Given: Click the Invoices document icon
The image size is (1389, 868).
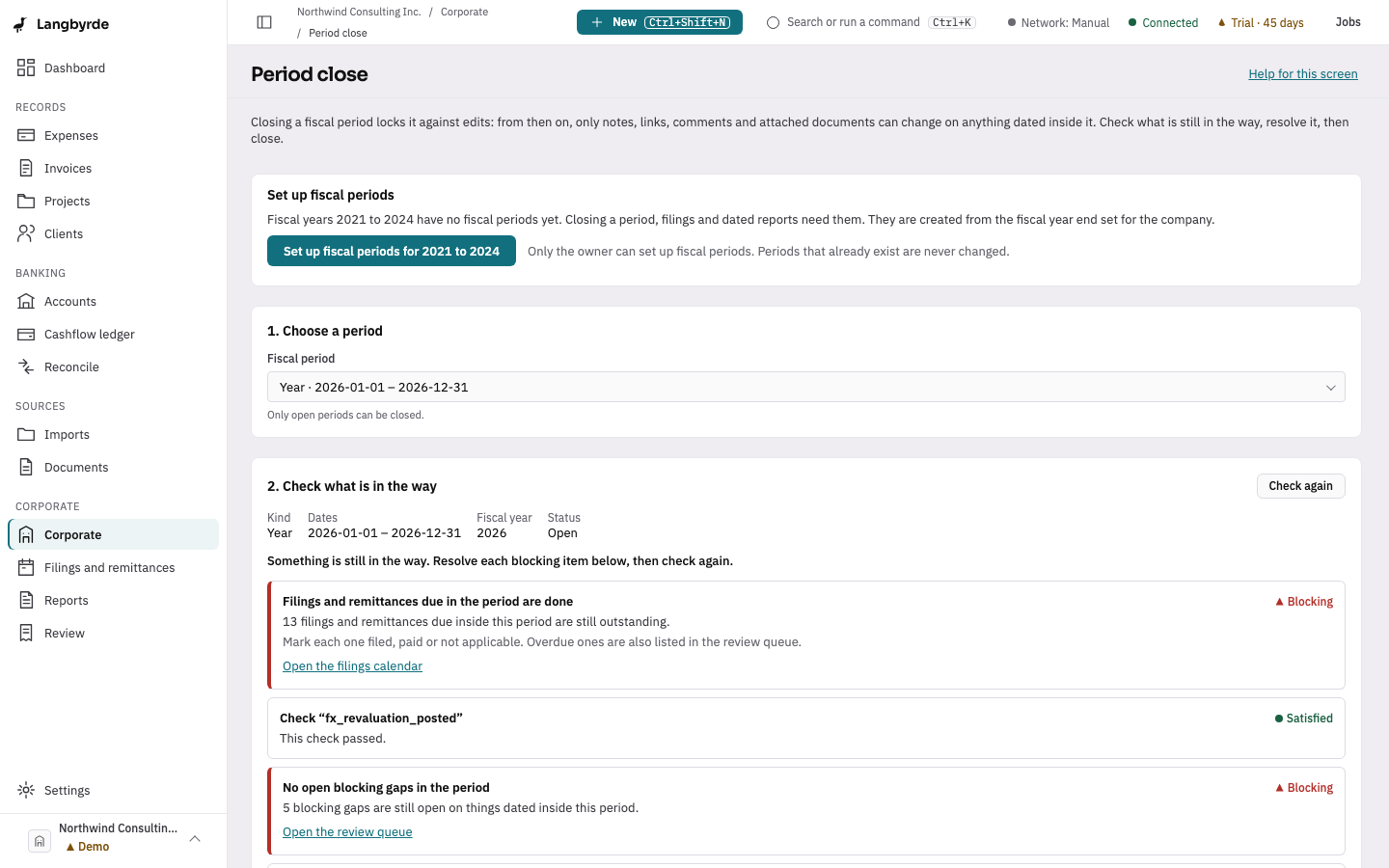Looking at the screenshot, I should pyautogui.click(x=26, y=168).
